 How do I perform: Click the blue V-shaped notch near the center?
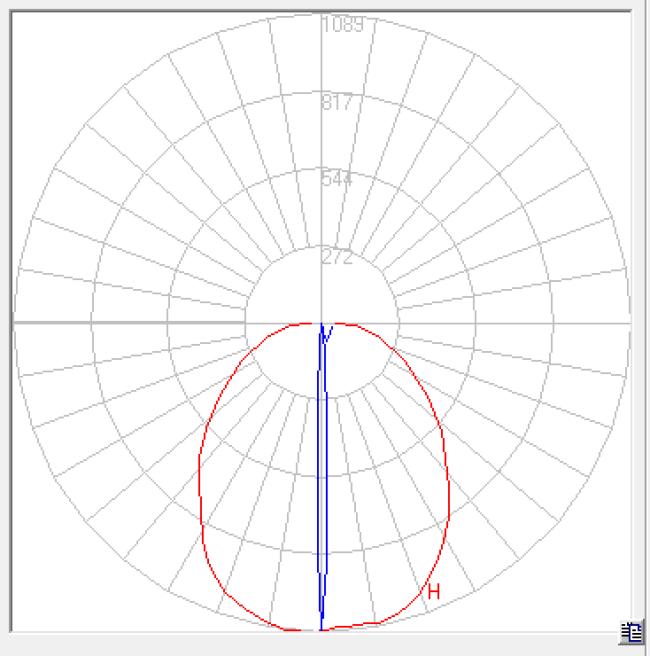tap(324, 335)
